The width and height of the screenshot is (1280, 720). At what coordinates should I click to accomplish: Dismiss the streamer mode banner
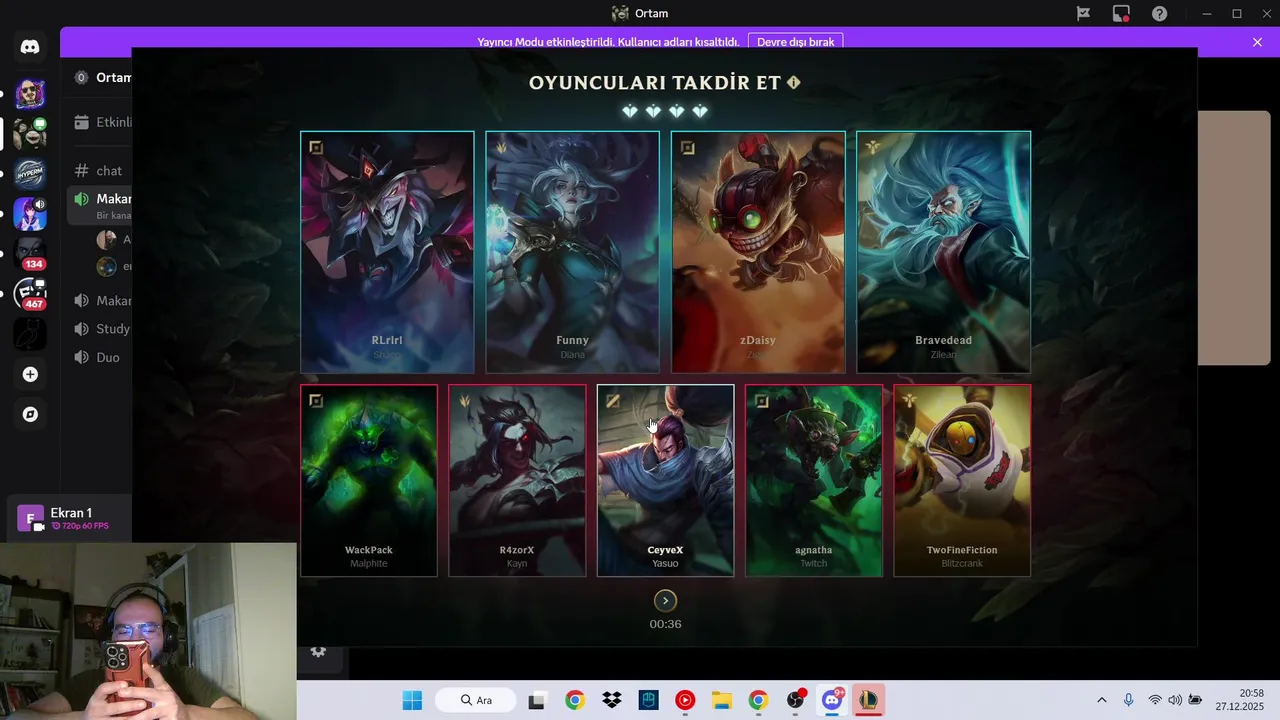click(x=1257, y=42)
